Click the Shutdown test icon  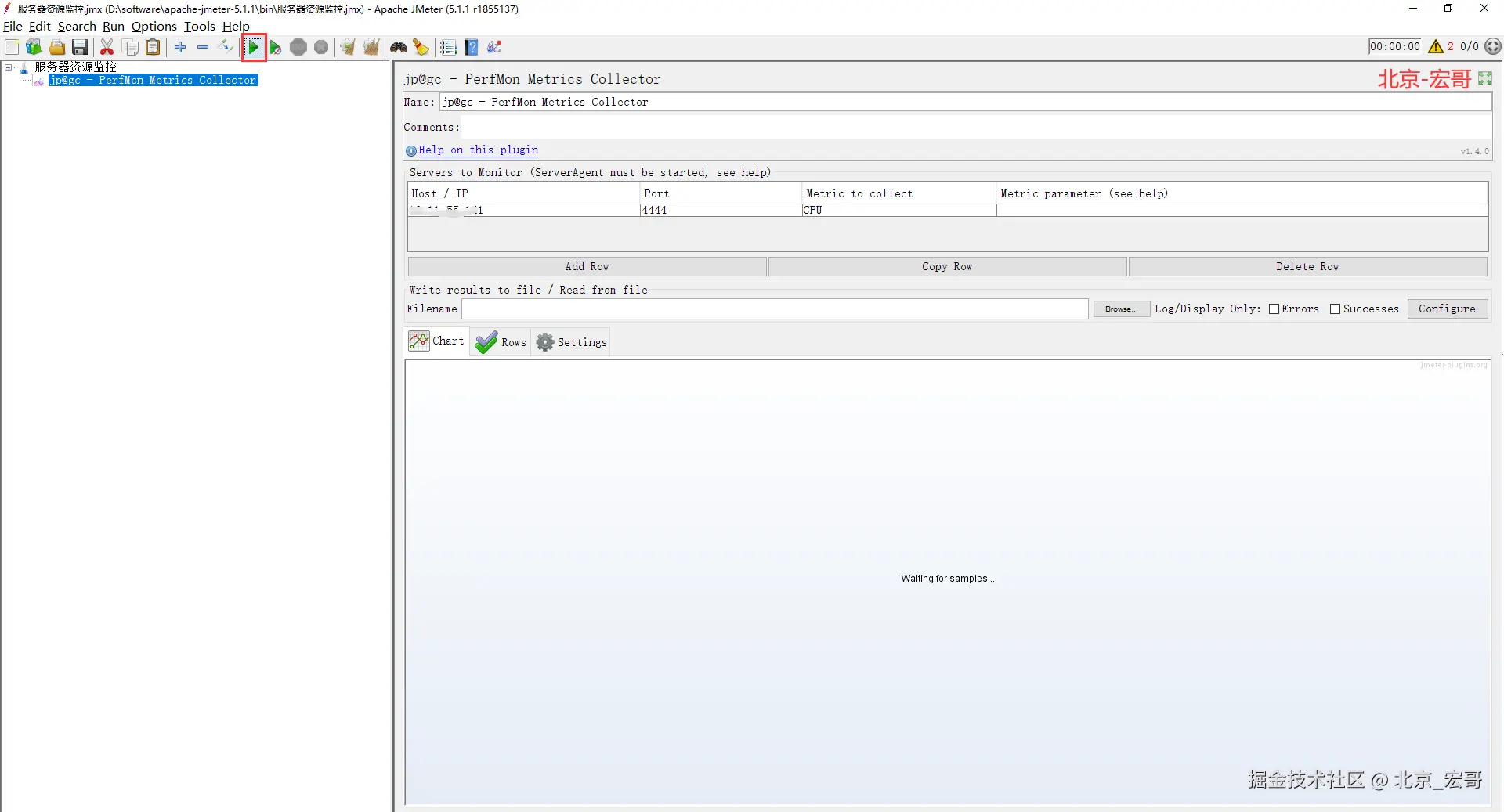coord(321,47)
